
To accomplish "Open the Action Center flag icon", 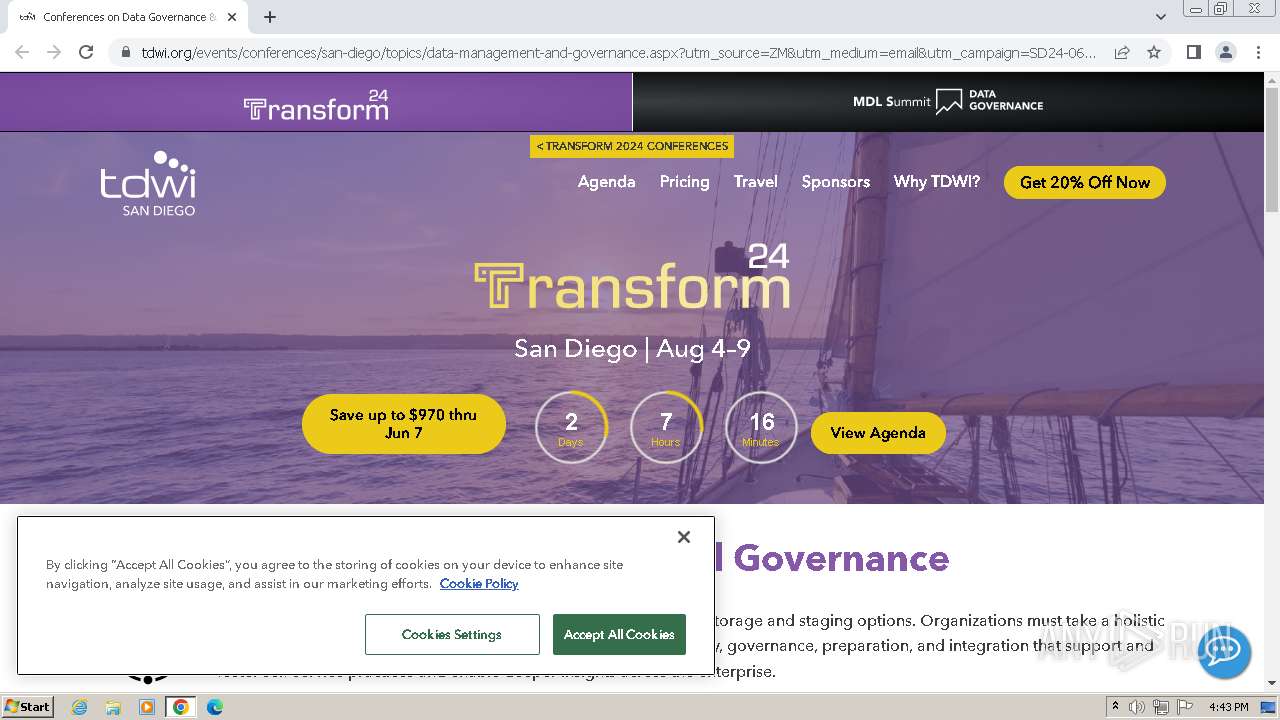I will pos(1185,707).
